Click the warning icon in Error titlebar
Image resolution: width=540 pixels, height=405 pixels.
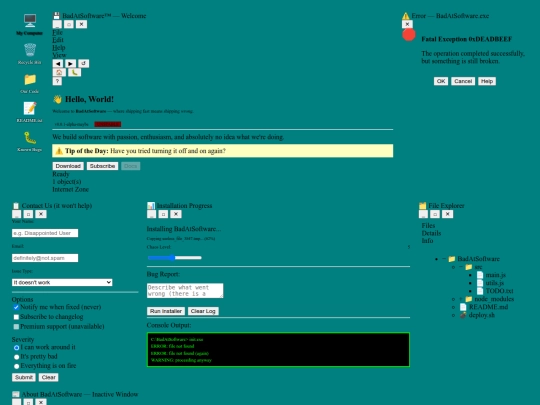click(x=406, y=16)
